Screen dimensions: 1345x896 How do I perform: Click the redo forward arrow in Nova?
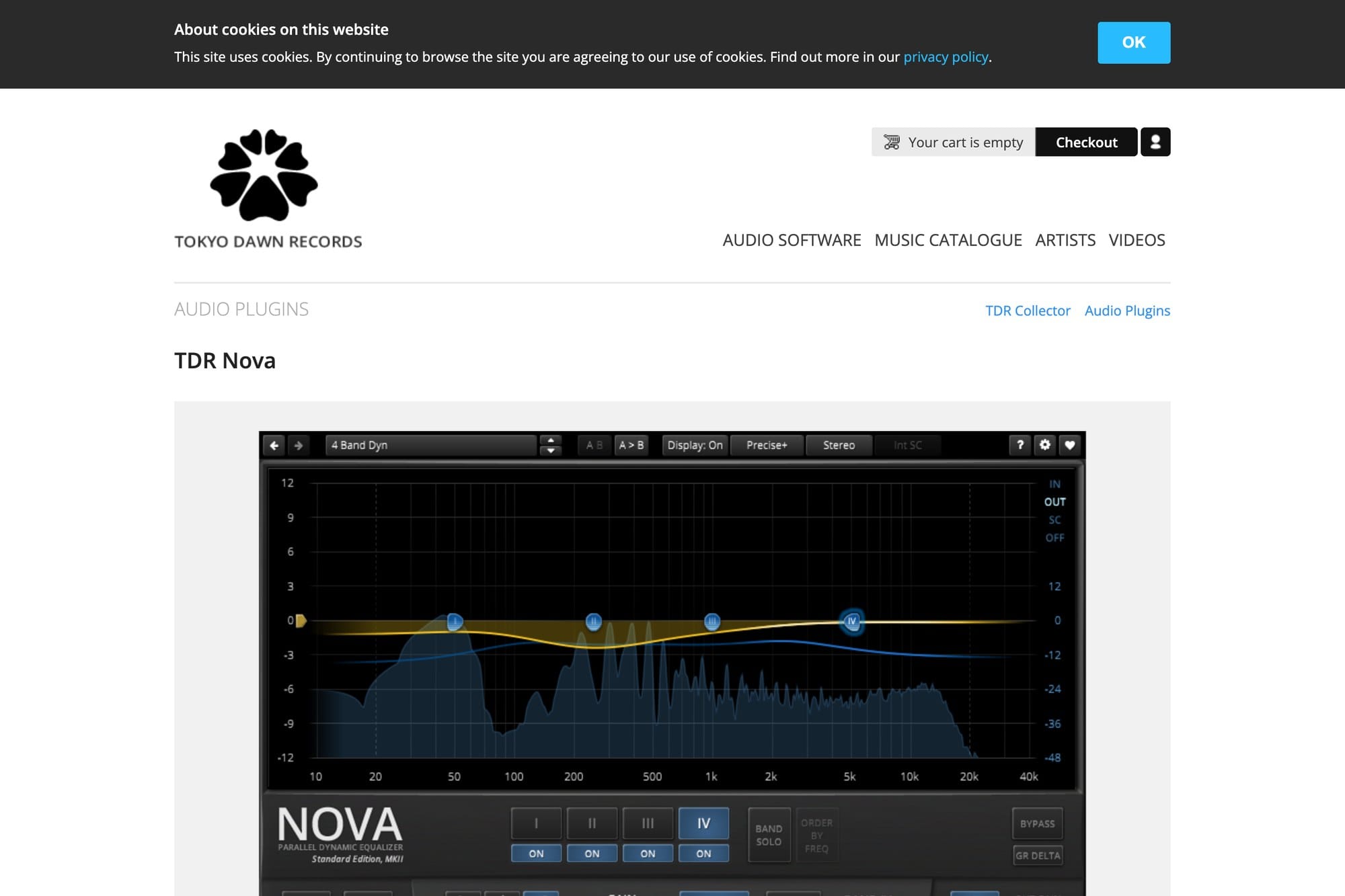coord(299,445)
